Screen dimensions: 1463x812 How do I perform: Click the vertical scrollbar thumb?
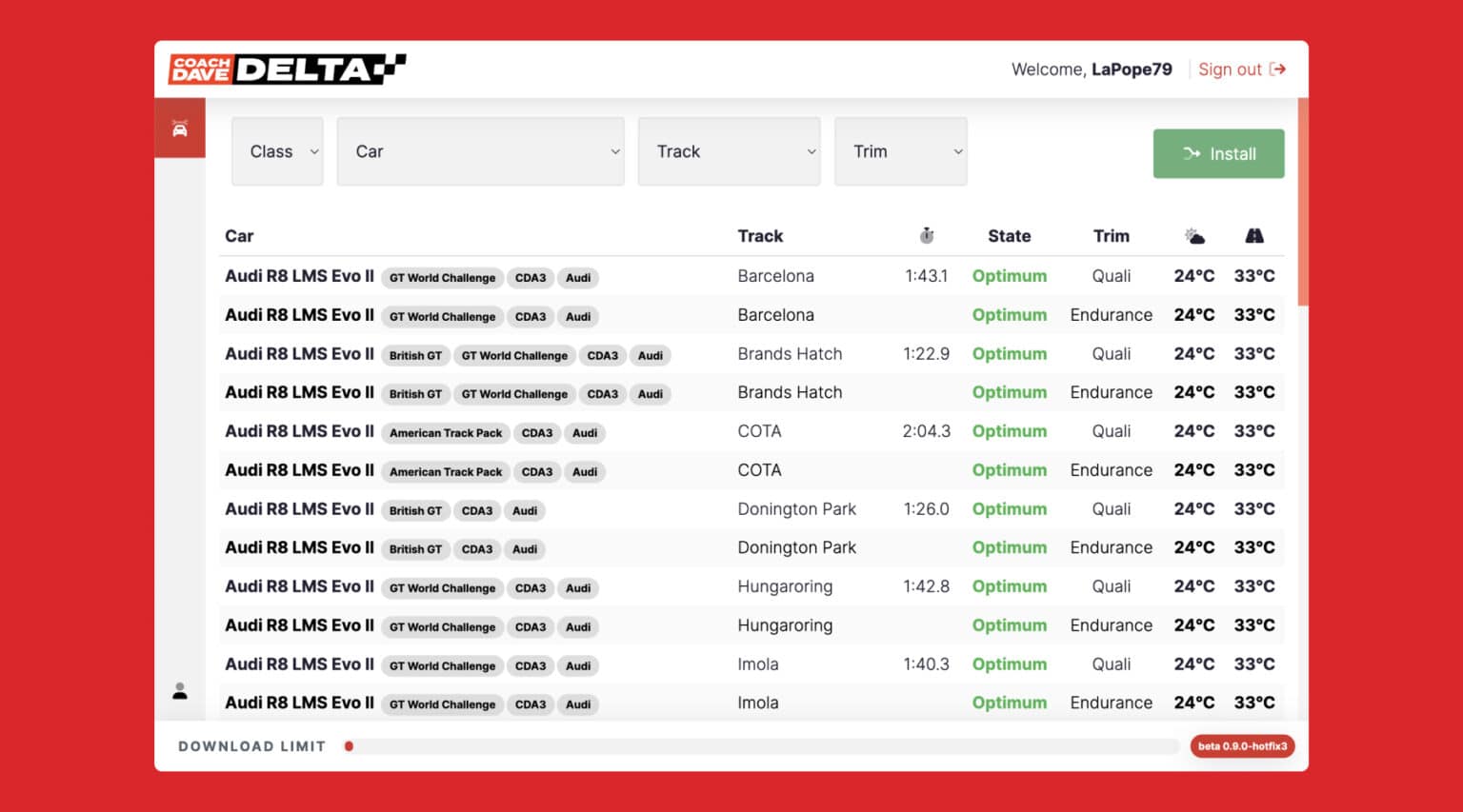coord(1303,202)
